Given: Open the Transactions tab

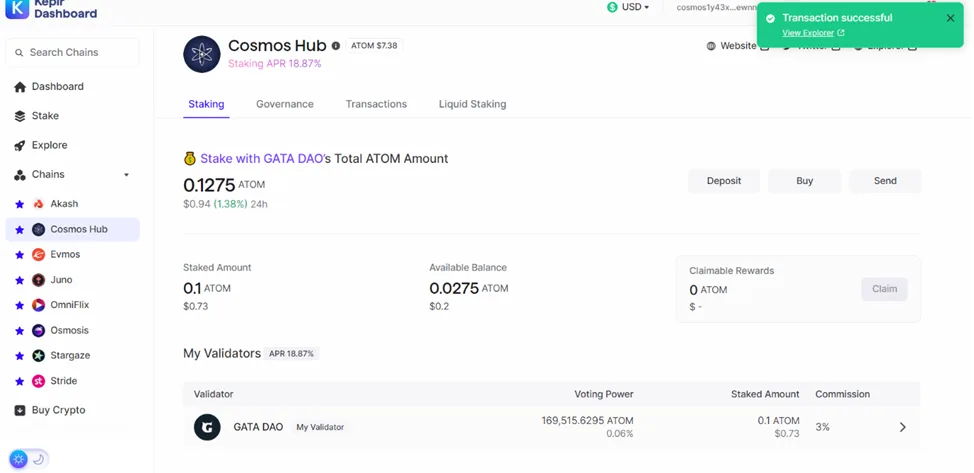Looking at the screenshot, I should pyautogui.click(x=376, y=104).
